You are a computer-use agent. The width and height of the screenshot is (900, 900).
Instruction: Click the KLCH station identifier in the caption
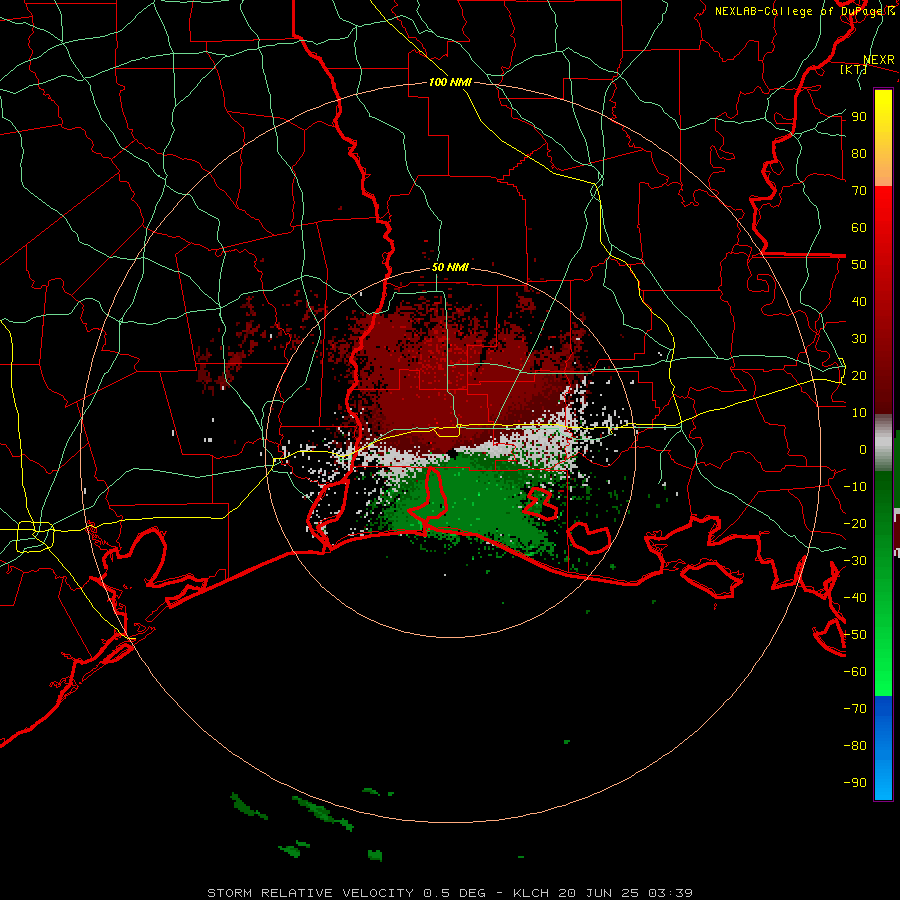point(531,893)
